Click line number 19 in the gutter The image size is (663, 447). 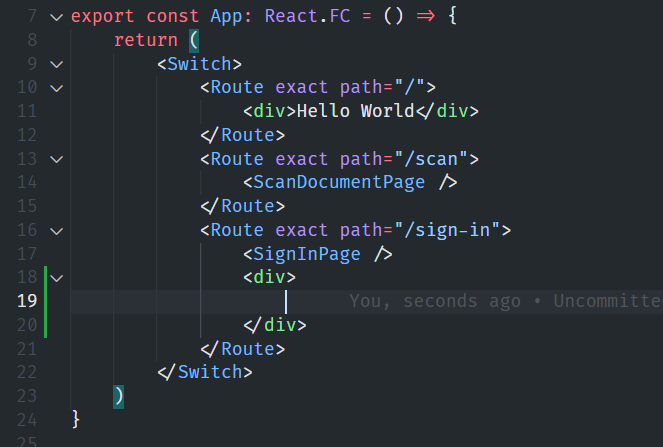(x=27, y=301)
